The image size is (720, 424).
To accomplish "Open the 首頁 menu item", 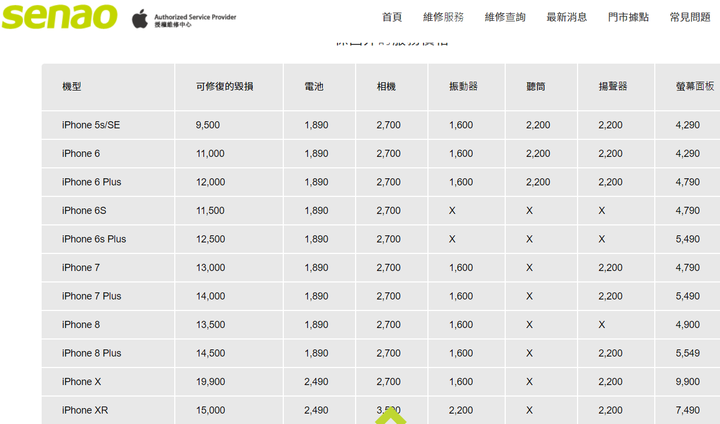I will [x=392, y=17].
